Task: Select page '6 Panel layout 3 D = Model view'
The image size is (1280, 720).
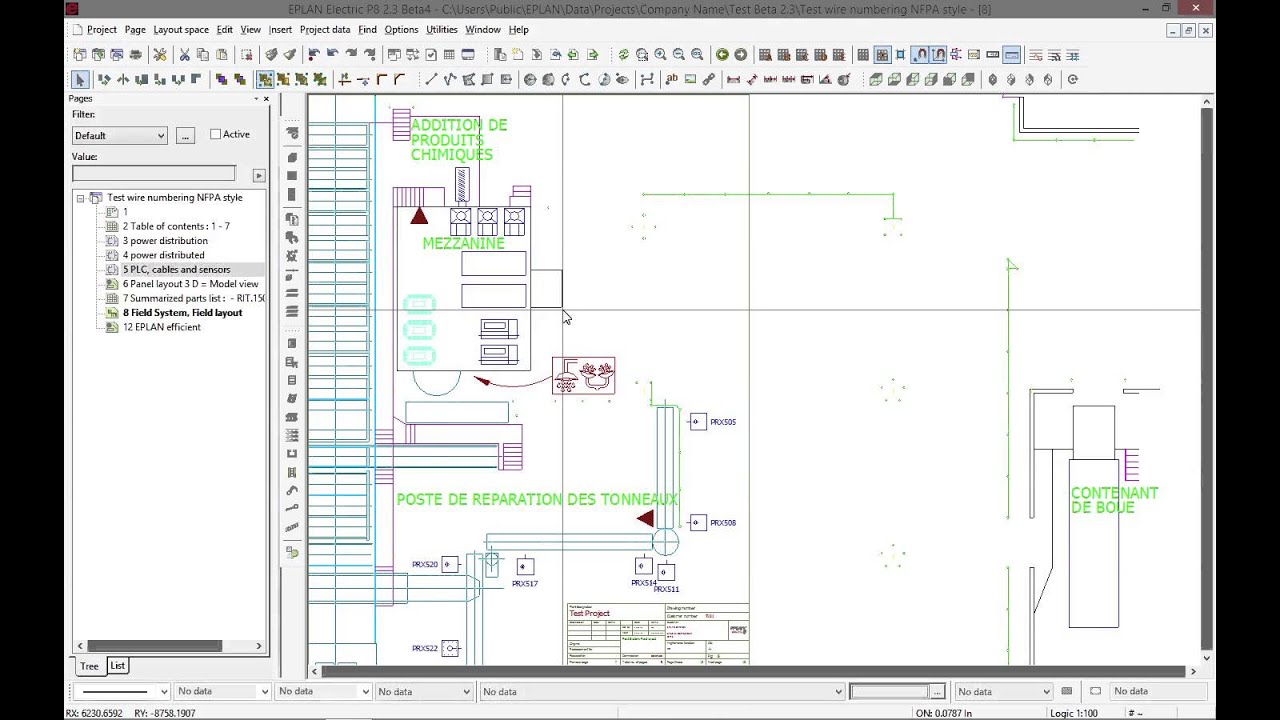Action: [x=190, y=284]
